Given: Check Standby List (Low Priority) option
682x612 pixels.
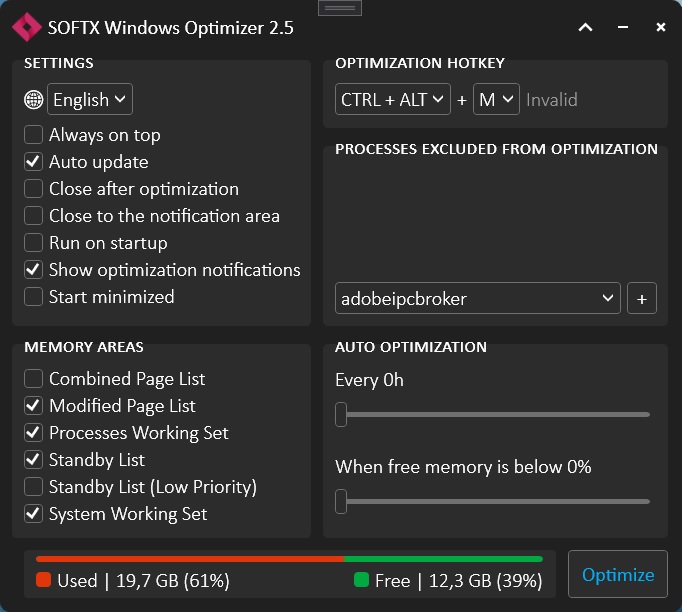Looking at the screenshot, I should [34, 487].
